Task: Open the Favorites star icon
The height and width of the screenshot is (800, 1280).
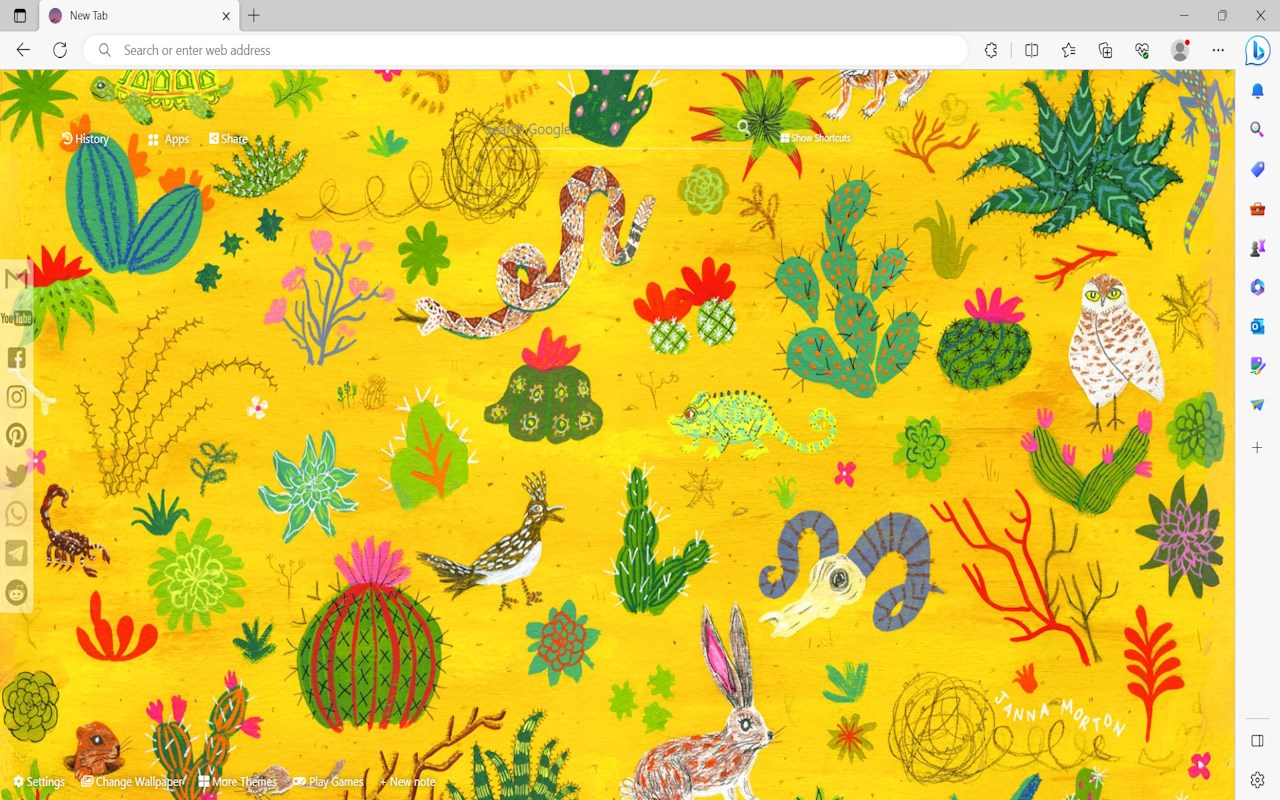Action: [1069, 50]
